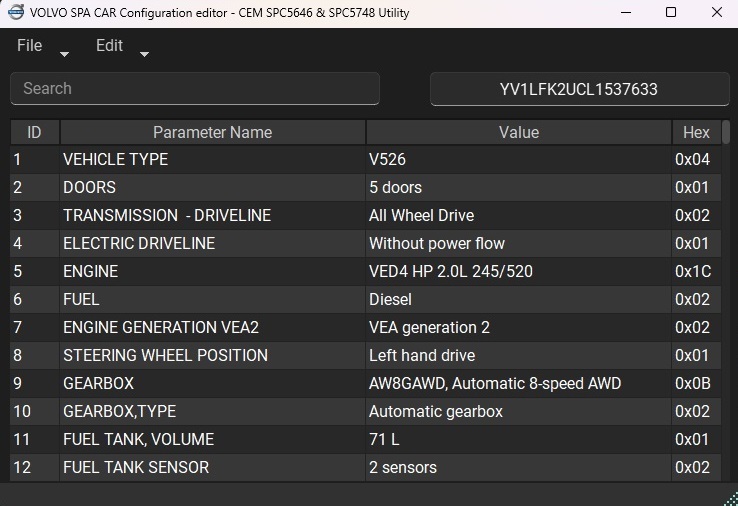Select the GEARBOX parameter in row 9
The width and height of the screenshot is (738, 506).
click(98, 383)
